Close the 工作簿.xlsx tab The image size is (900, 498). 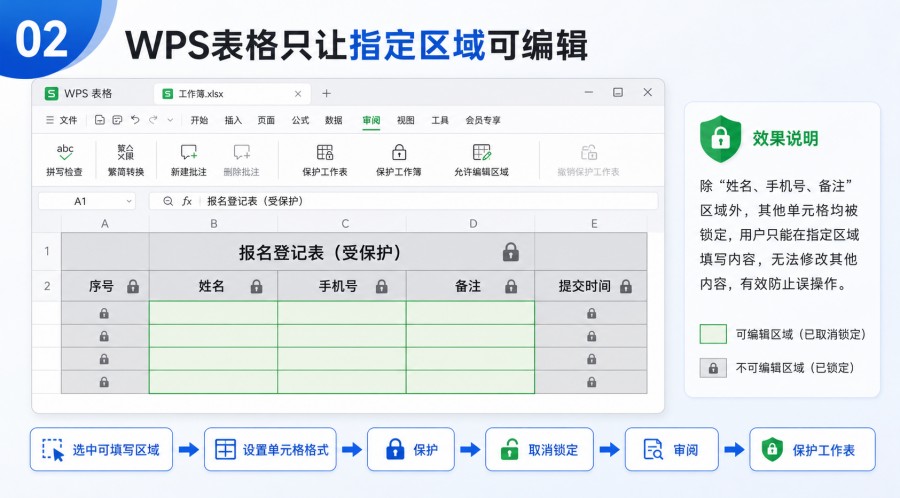tap(298, 94)
